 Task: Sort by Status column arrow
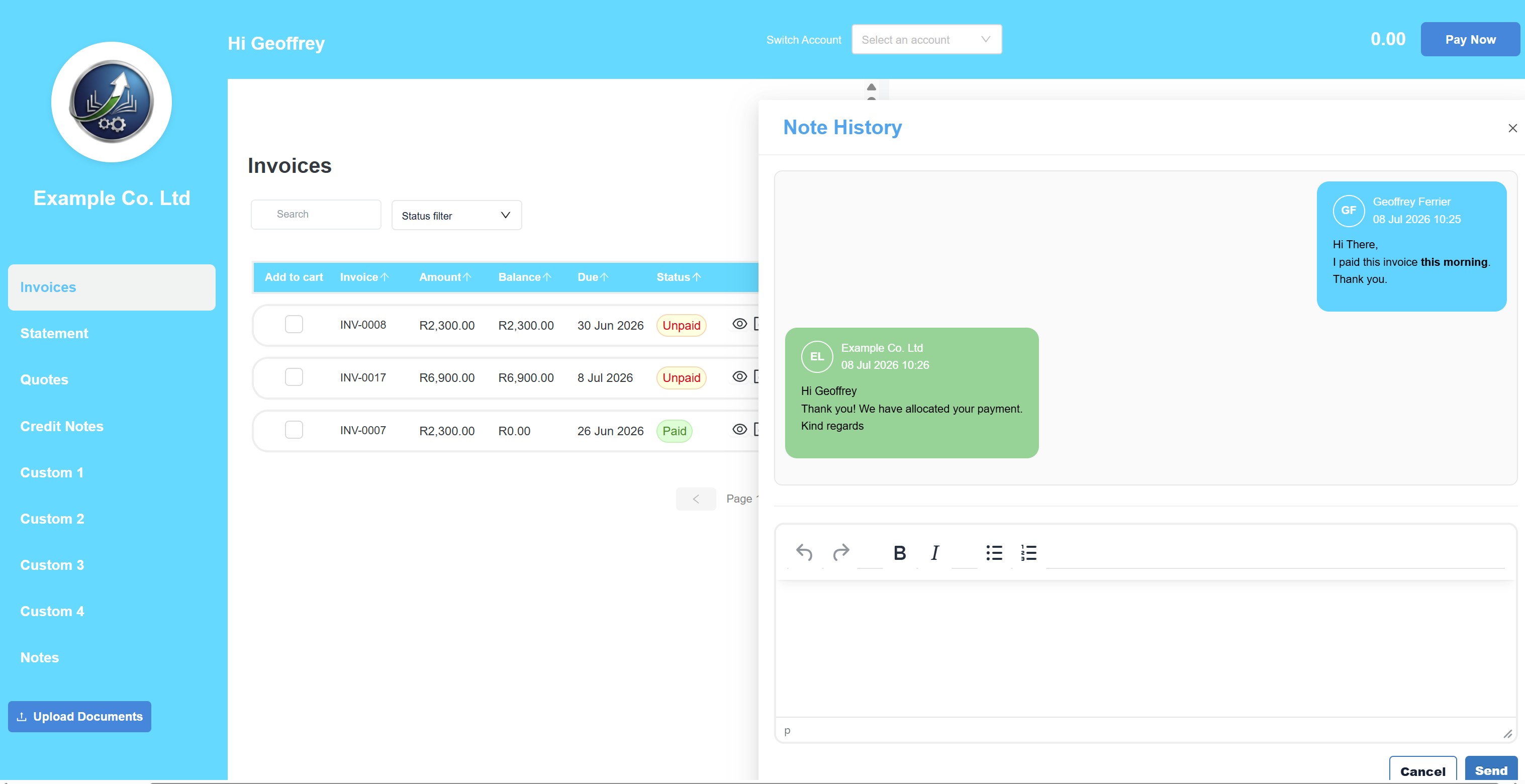click(697, 277)
